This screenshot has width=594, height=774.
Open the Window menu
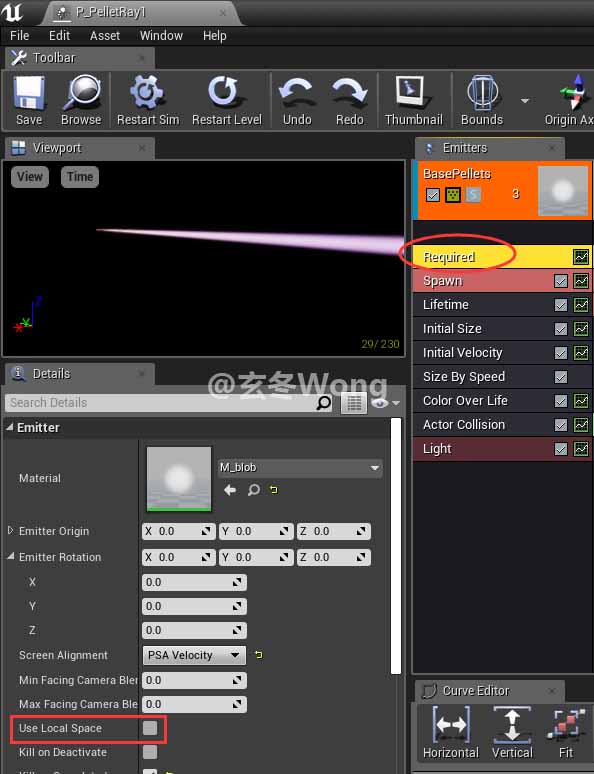(x=161, y=36)
